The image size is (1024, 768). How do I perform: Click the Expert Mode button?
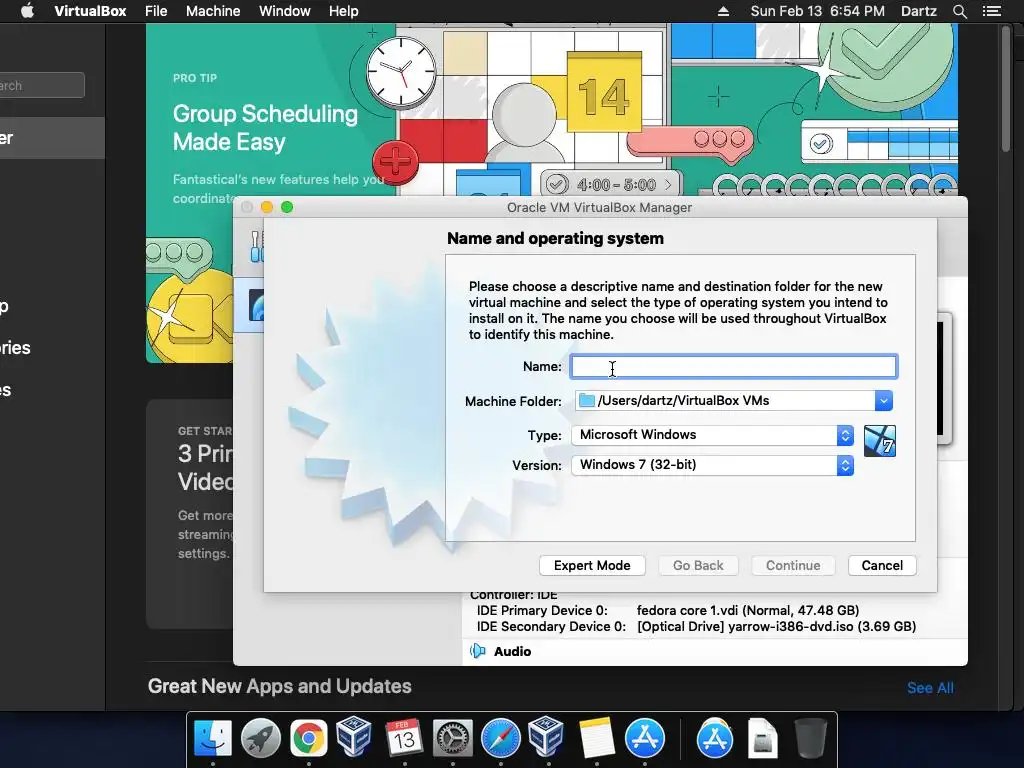click(592, 566)
